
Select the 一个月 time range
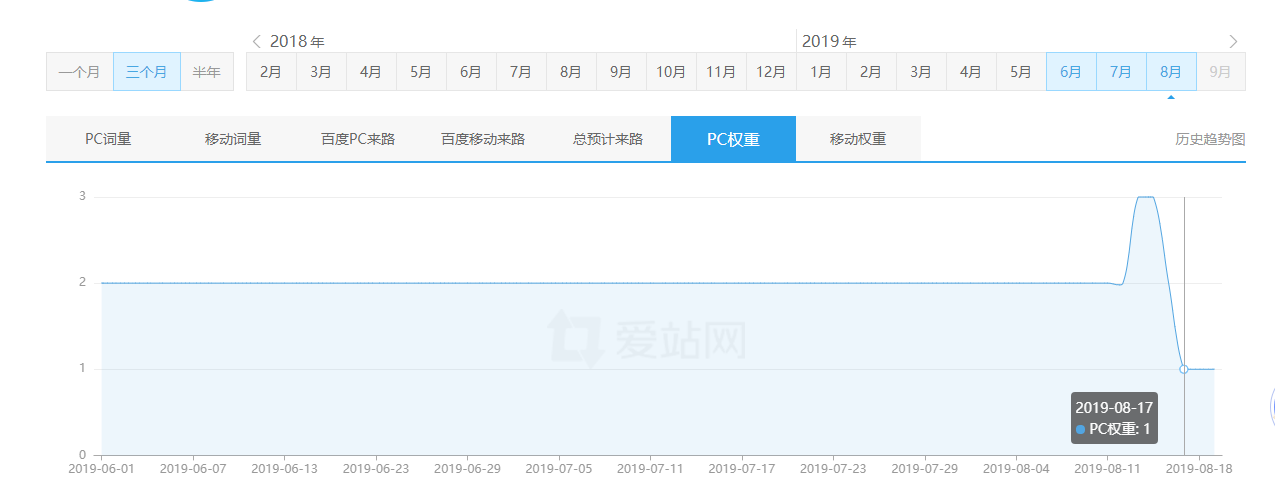point(79,72)
